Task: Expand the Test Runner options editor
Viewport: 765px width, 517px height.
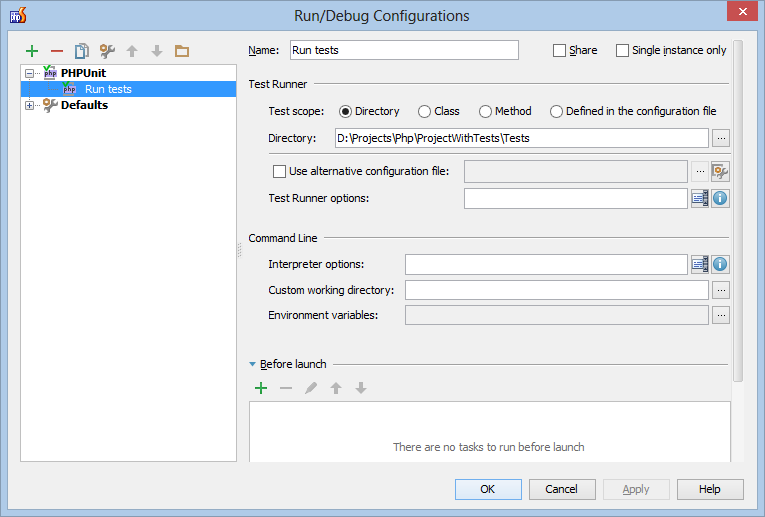Action: click(x=700, y=198)
